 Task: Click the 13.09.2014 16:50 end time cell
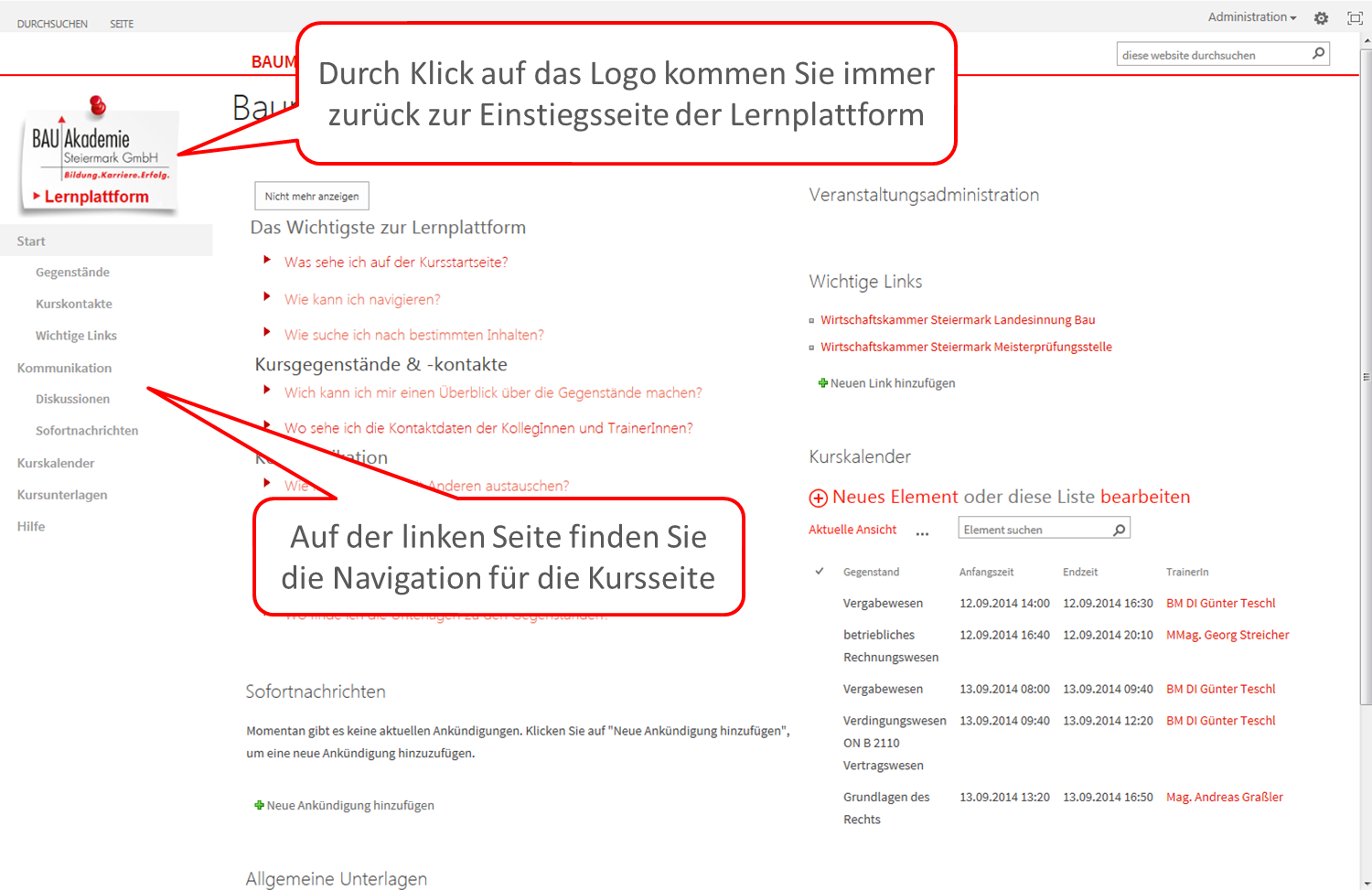(1108, 798)
